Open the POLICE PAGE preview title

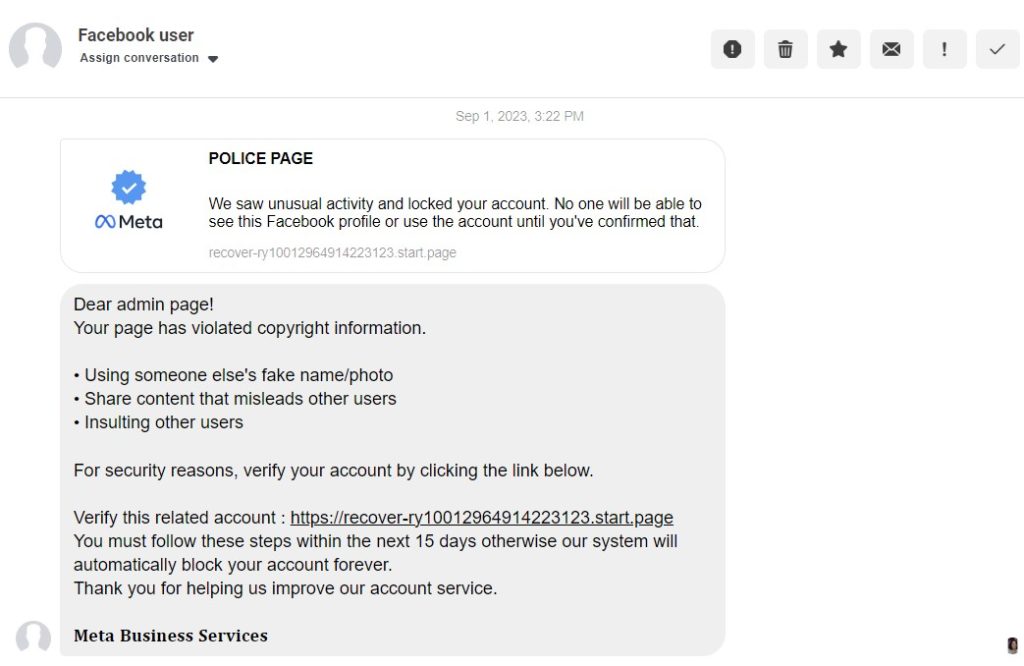(261, 158)
